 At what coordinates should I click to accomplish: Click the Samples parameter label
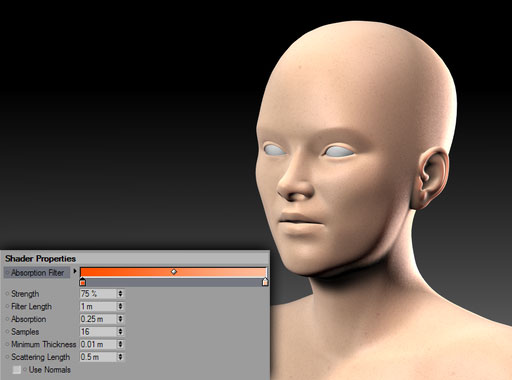[25, 332]
